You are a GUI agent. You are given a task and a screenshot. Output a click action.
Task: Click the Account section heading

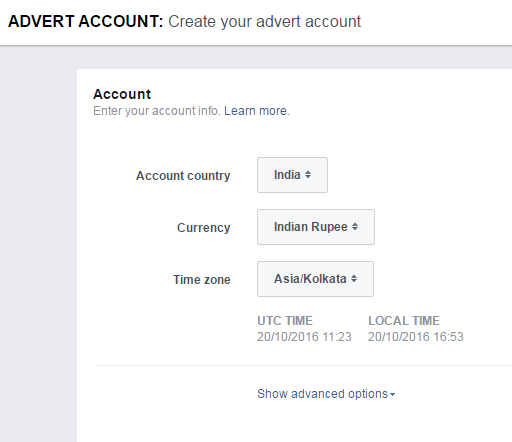[122, 94]
